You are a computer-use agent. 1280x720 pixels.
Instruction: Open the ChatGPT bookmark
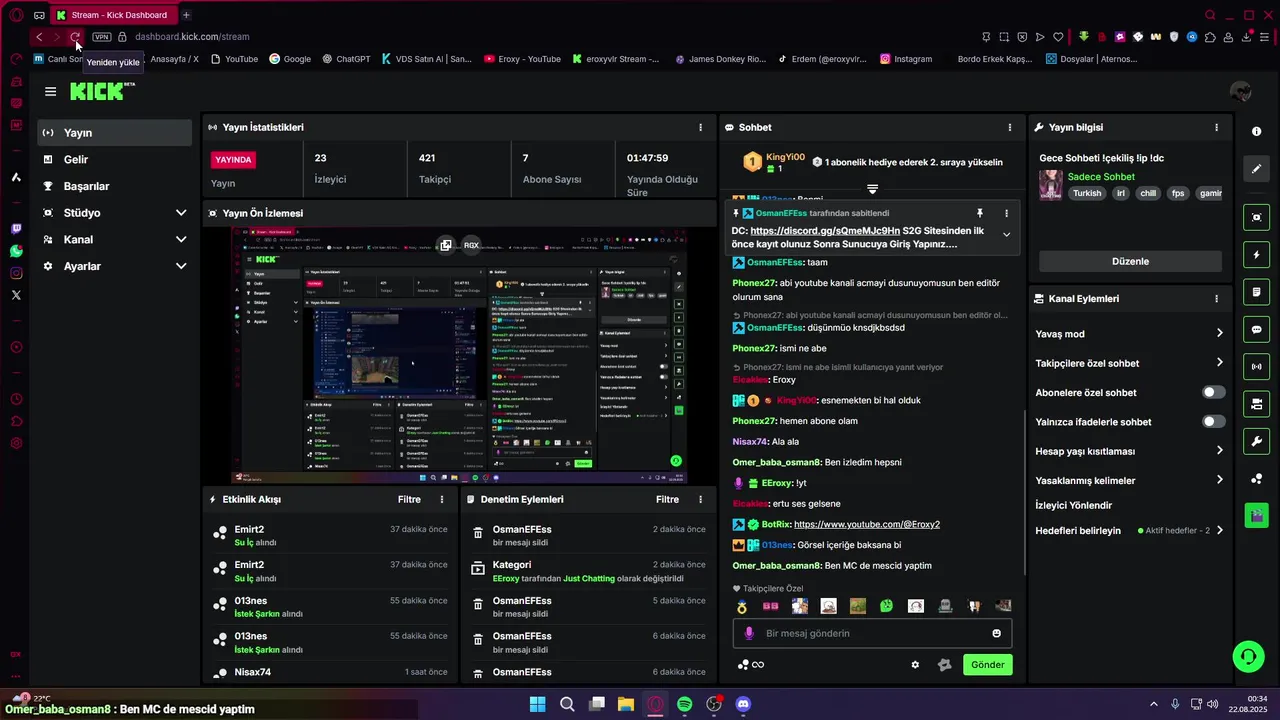pyautogui.click(x=346, y=59)
